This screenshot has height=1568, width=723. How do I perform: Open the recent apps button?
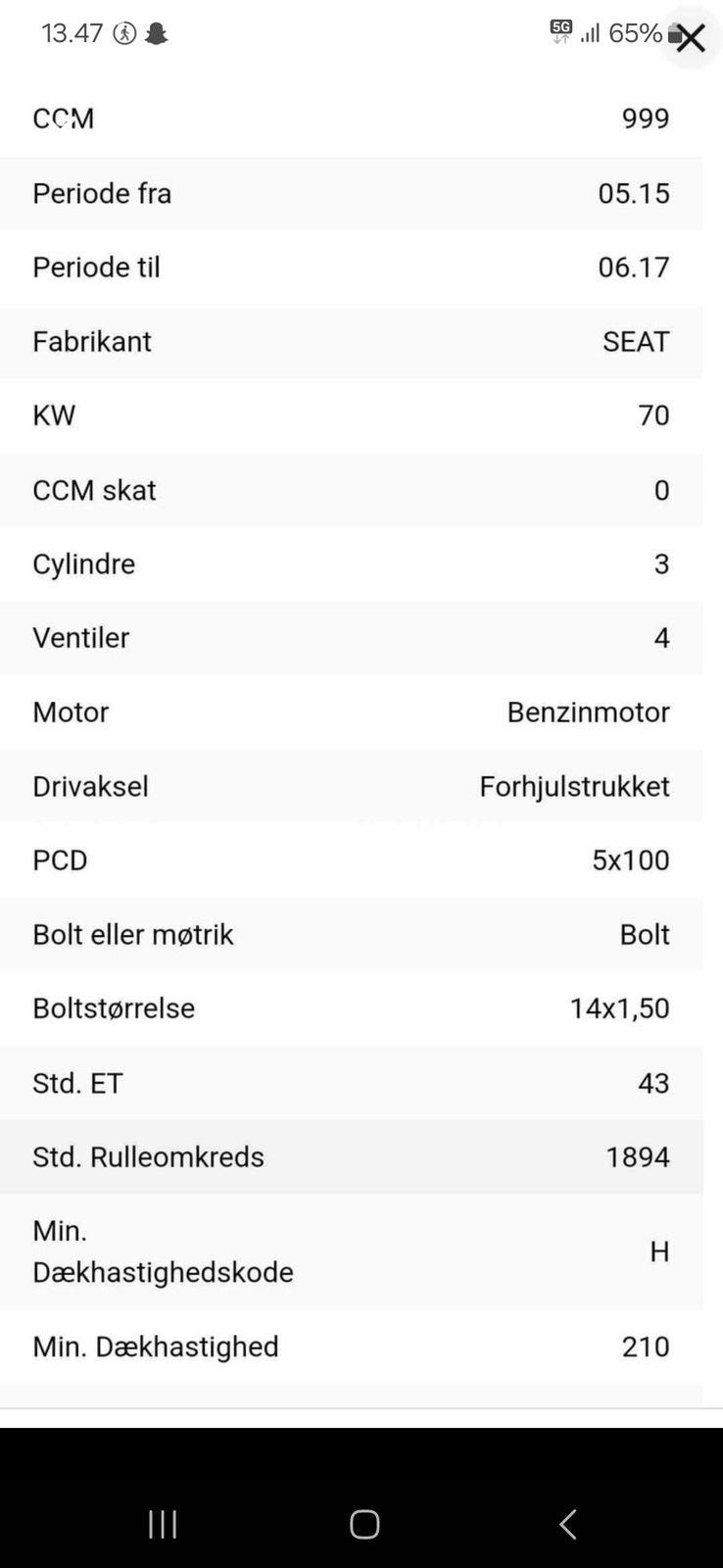(x=163, y=1524)
